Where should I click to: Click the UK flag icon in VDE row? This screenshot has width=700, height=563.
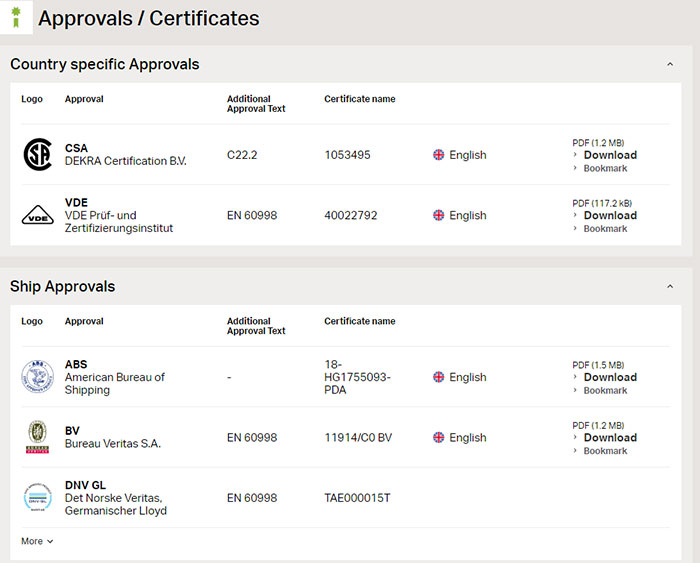coord(438,215)
